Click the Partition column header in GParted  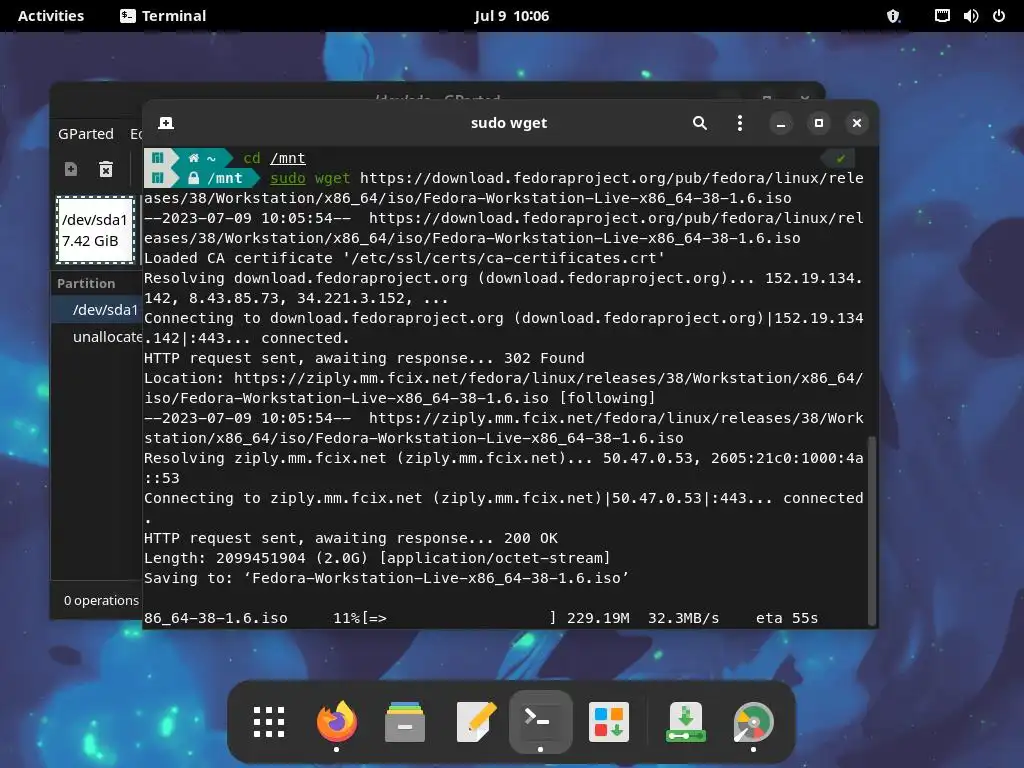pyautogui.click(x=86, y=283)
